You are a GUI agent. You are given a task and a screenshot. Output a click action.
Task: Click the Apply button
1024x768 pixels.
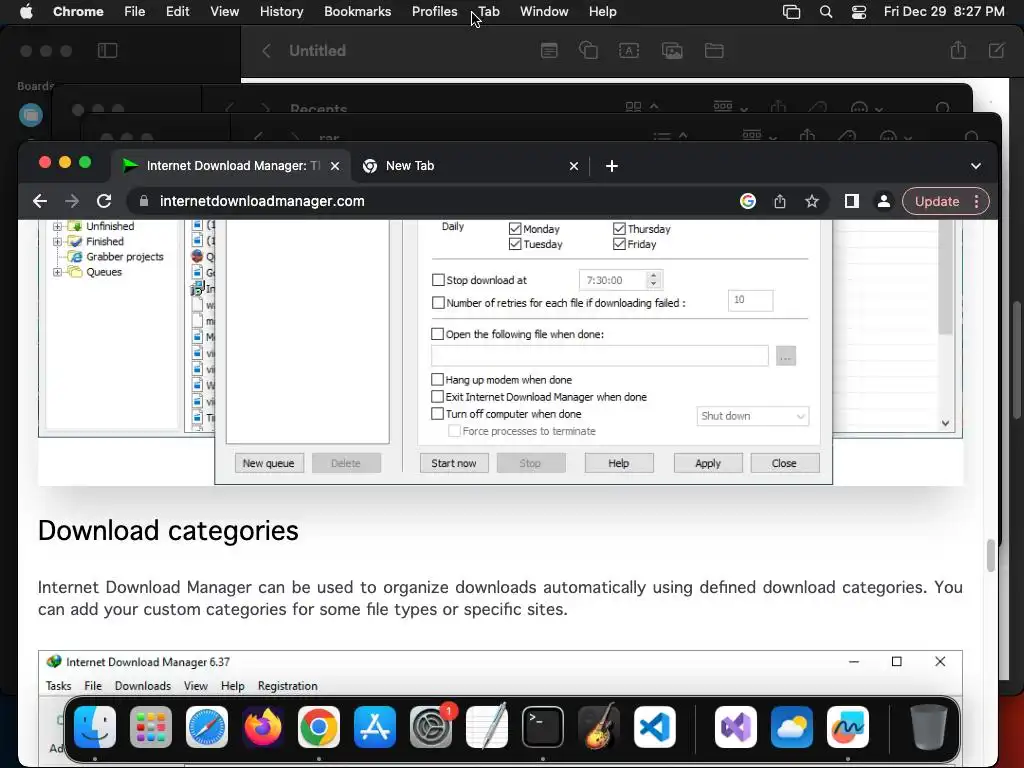coord(708,463)
